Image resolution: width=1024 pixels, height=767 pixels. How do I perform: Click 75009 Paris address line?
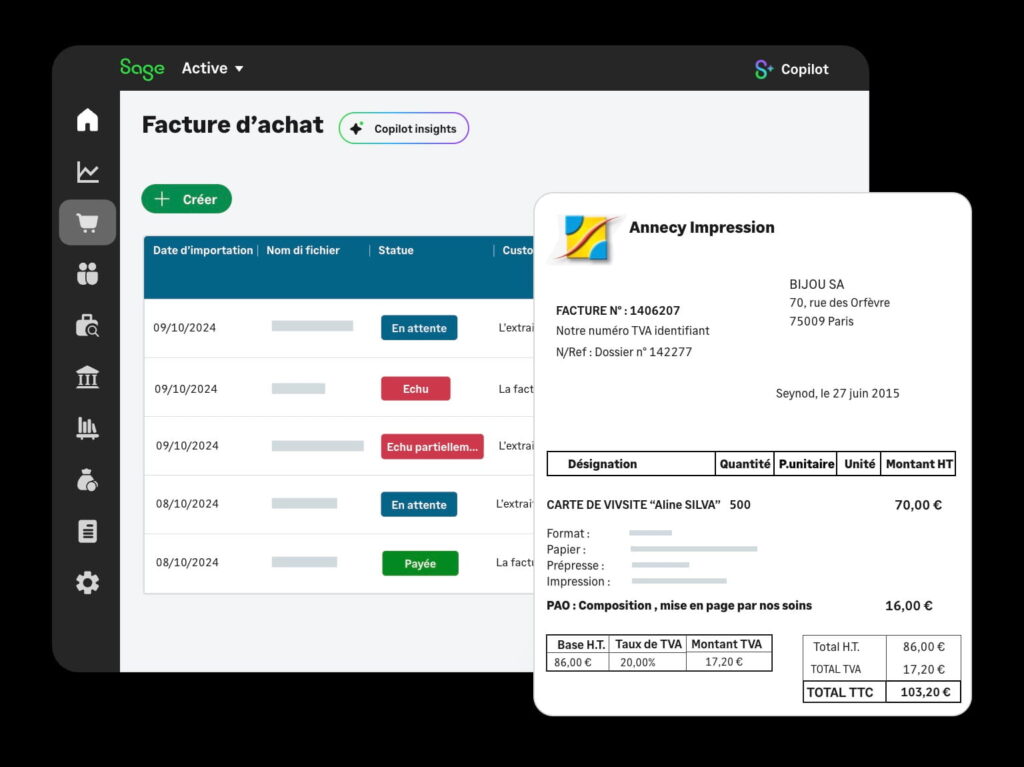[821, 321]
